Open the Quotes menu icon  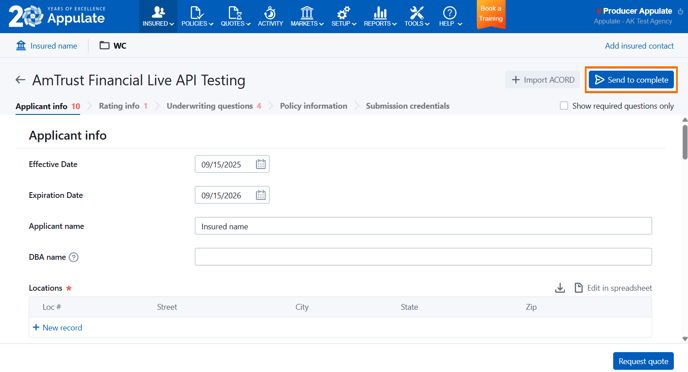[x=235, y=12]
